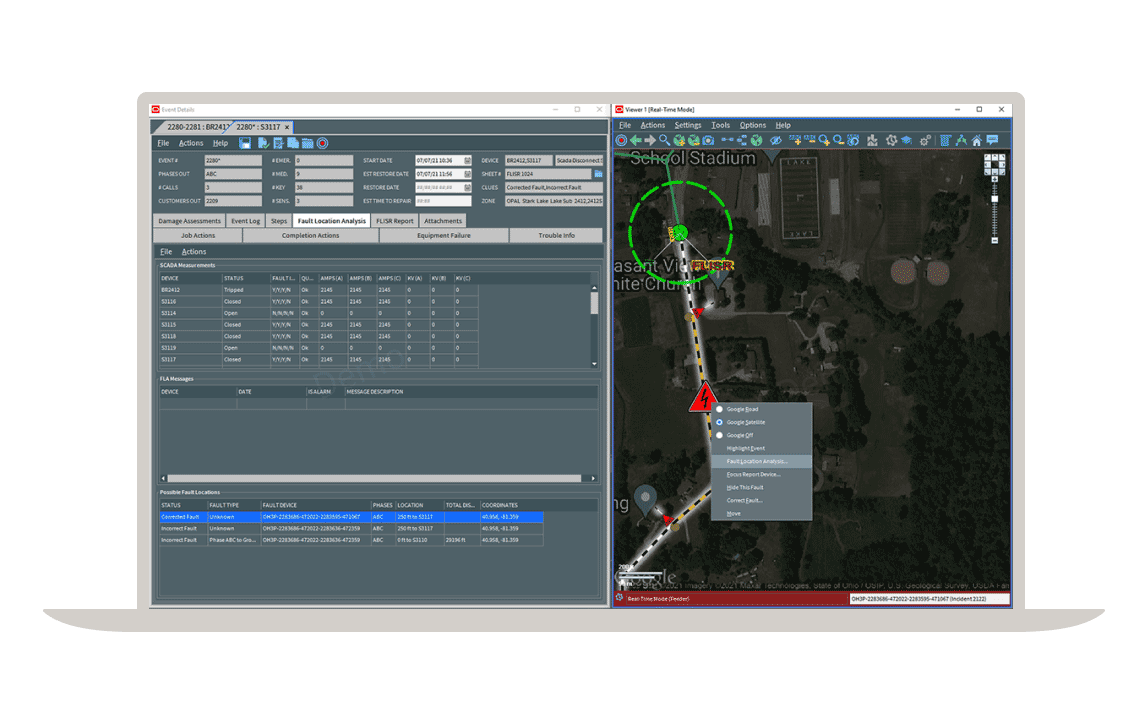Click the magnifier search icon in Viewer toolbar
Image resolution: width=1148 pixels, height=724 pixels.
pos(665,141)
